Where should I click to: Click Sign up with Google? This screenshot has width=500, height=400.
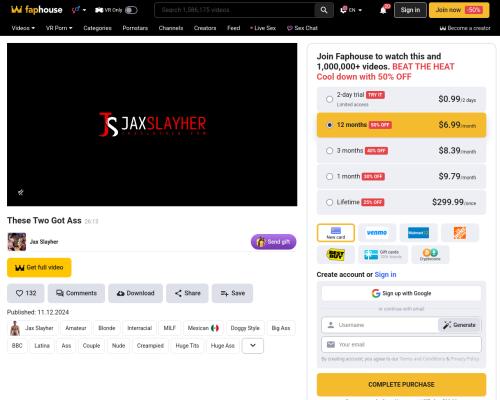[401, 293]
